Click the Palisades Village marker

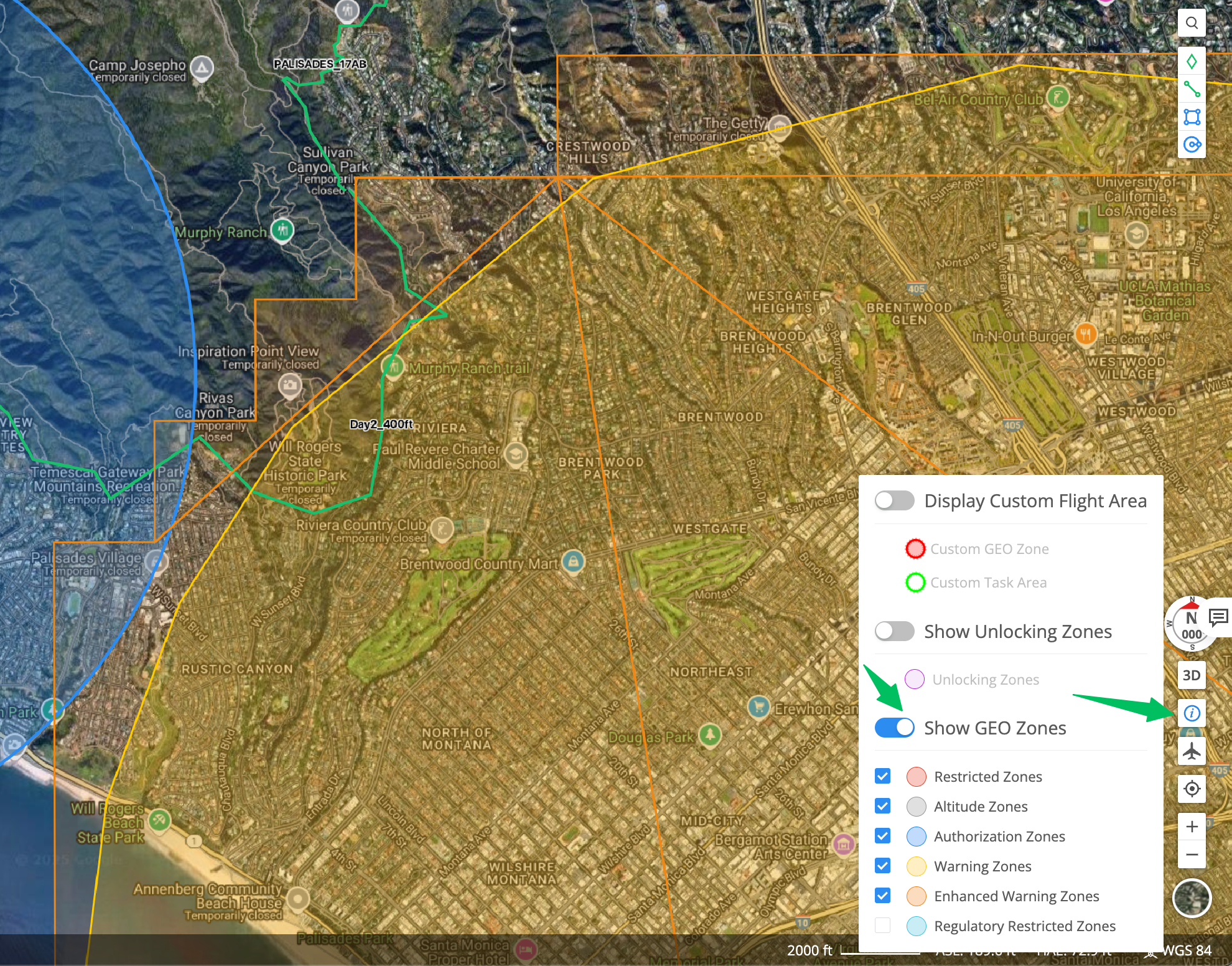pos(156,562)
